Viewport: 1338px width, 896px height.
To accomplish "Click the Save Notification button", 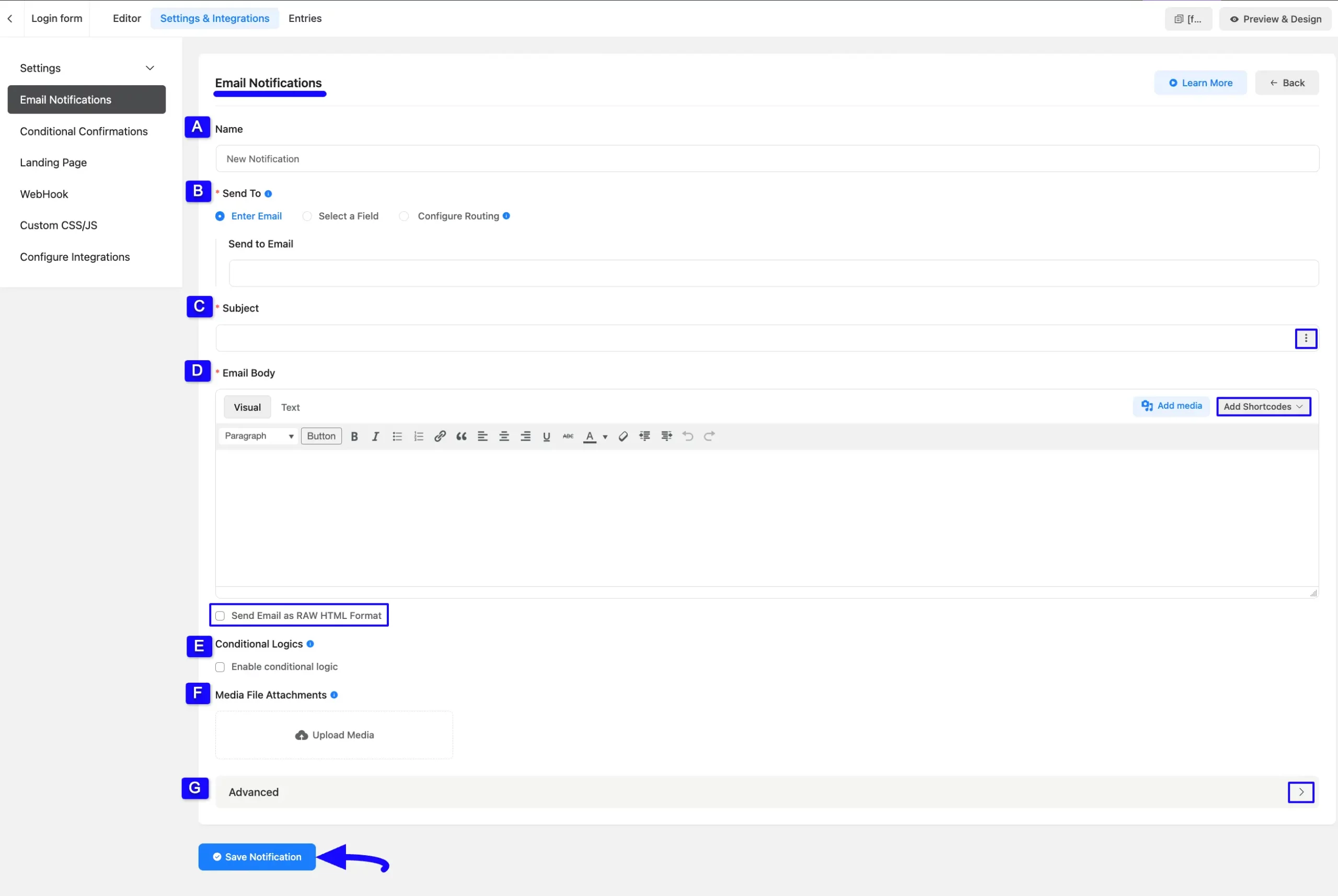I will click(257, 857).
